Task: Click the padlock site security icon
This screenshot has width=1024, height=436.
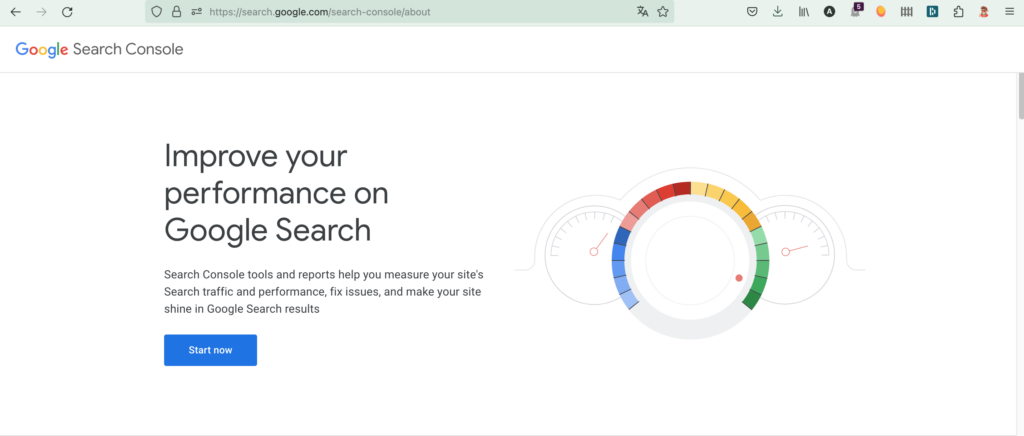Action: (x=176, y=12)
